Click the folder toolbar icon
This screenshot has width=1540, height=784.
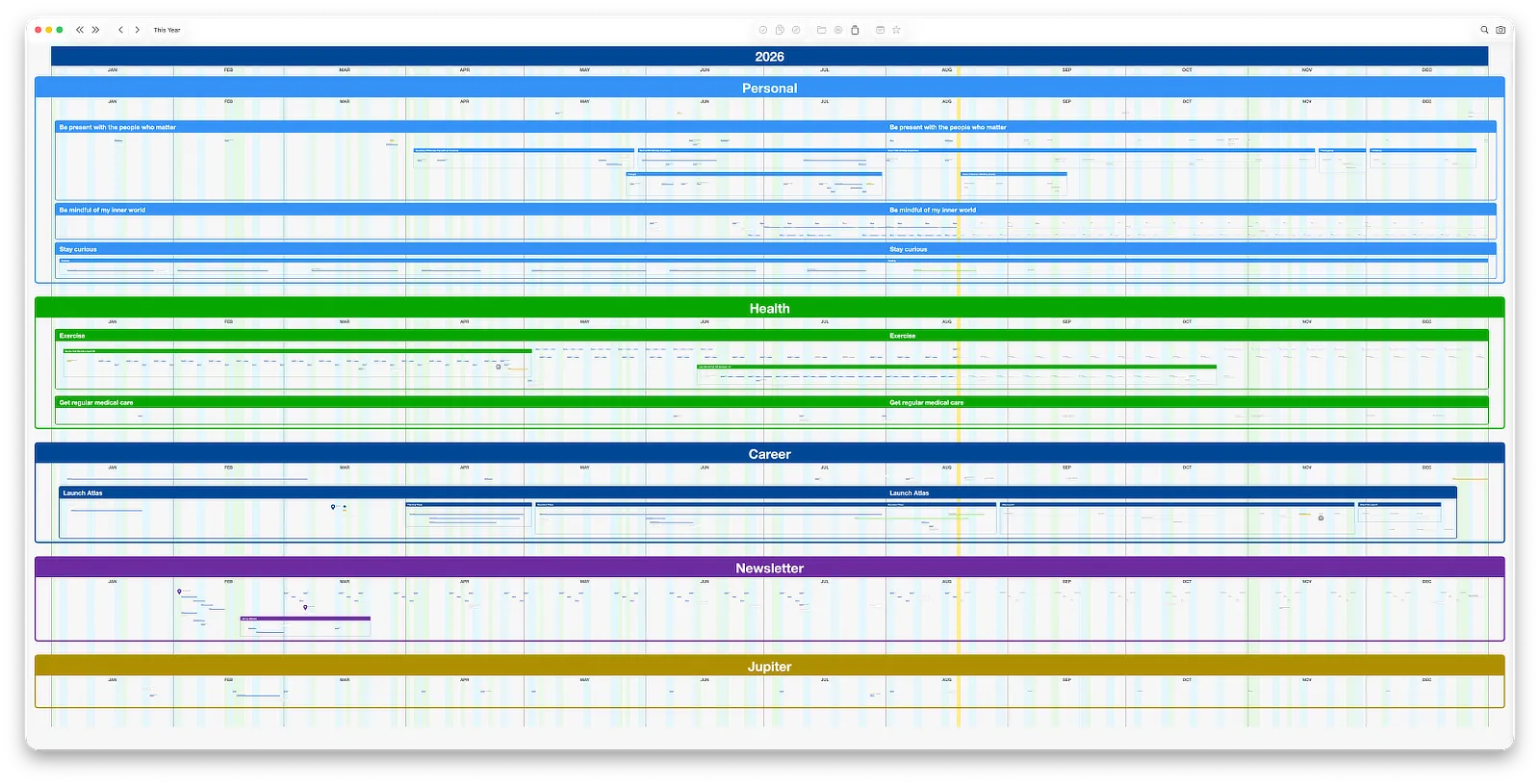821,30
